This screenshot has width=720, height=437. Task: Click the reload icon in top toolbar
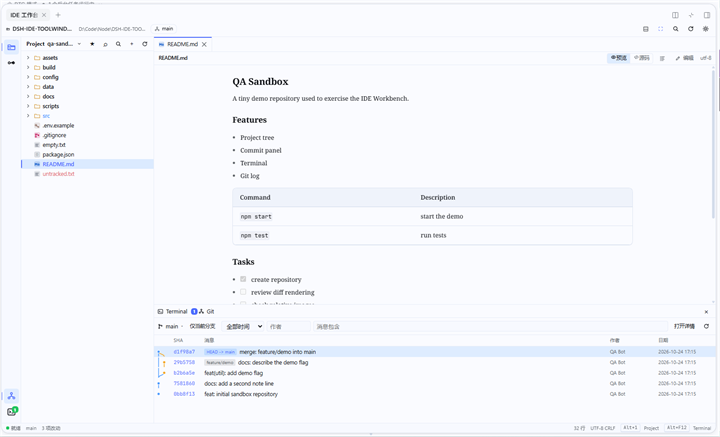(691, 29)
